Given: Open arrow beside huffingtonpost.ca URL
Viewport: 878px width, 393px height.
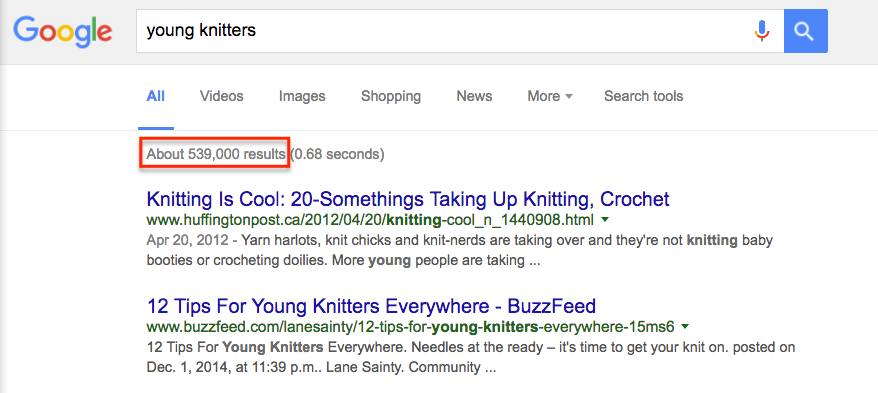Looking at the screenshot, I should pyautogui.click(x=605, y=219).
